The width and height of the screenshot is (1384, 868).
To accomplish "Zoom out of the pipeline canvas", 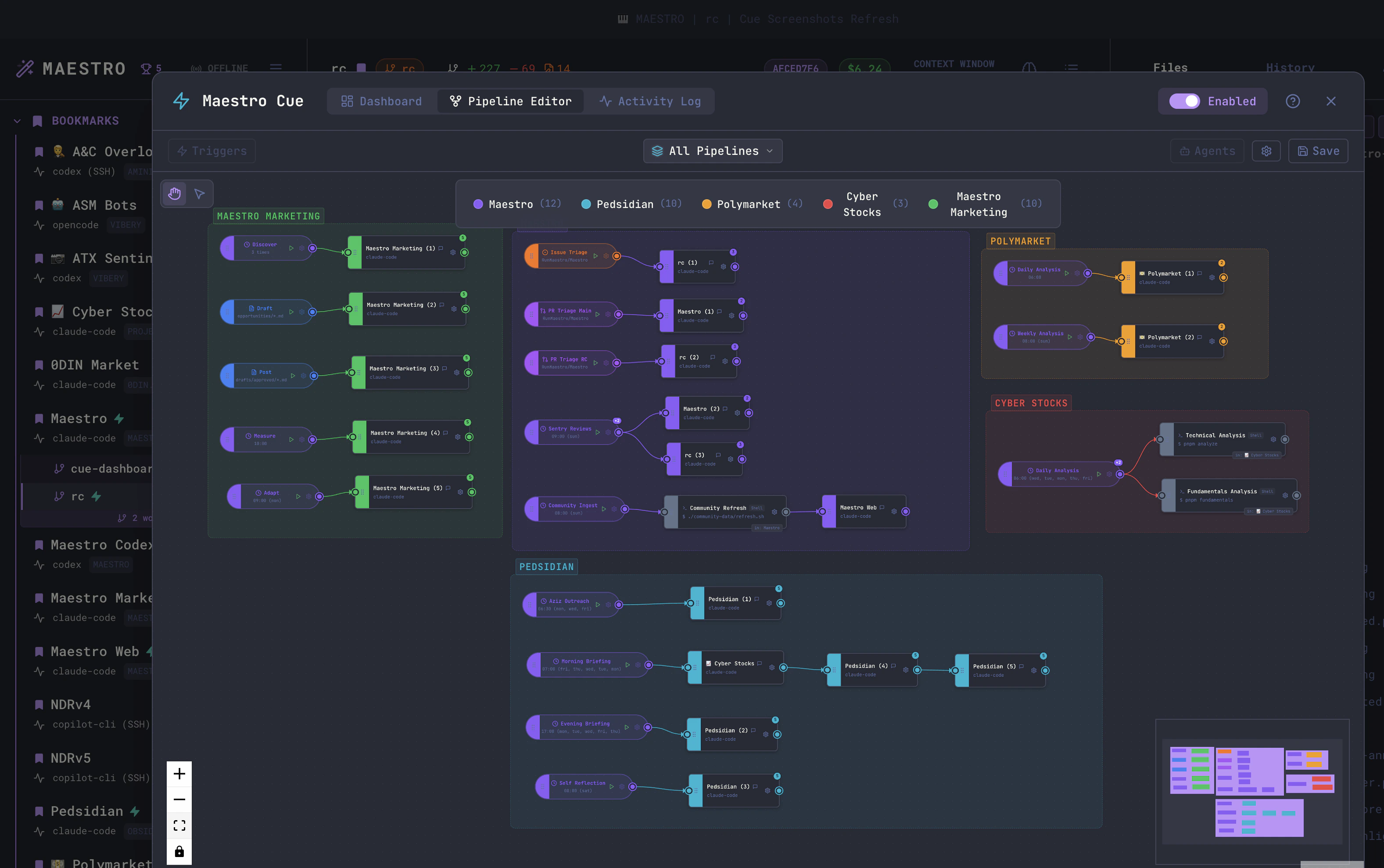I will 179,799.
